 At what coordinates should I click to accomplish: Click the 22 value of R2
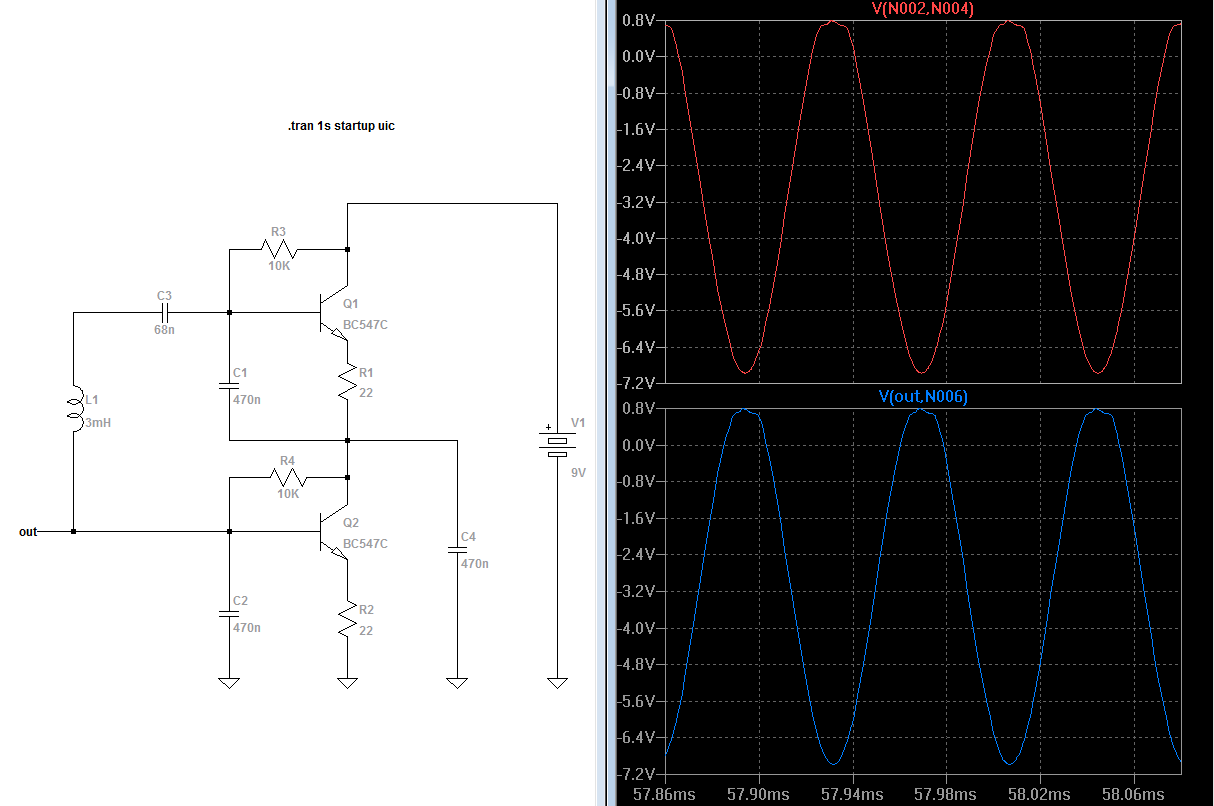click(366, 630)
